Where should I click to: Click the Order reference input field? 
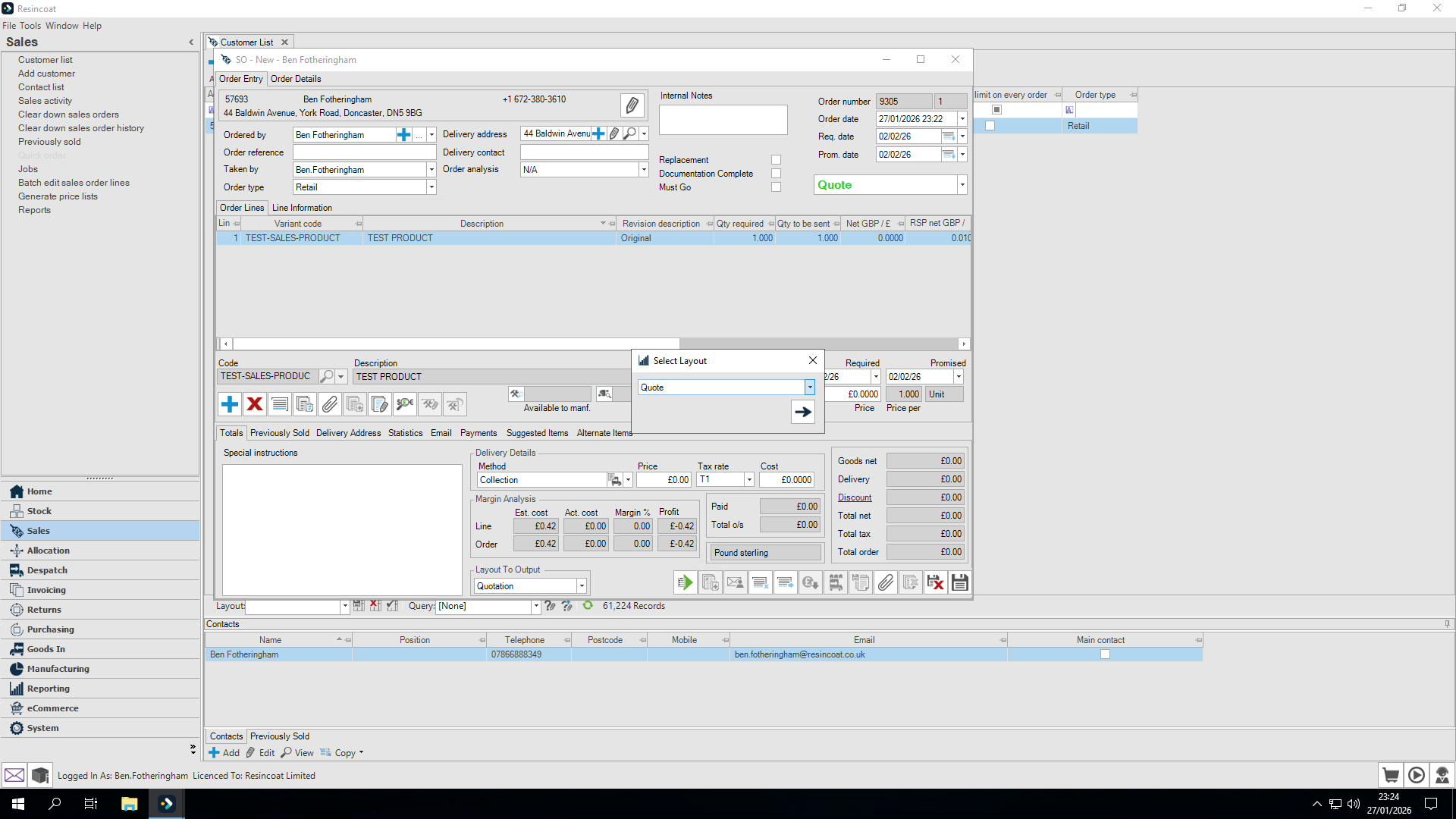pyautogui.click(x=364, y=152)
